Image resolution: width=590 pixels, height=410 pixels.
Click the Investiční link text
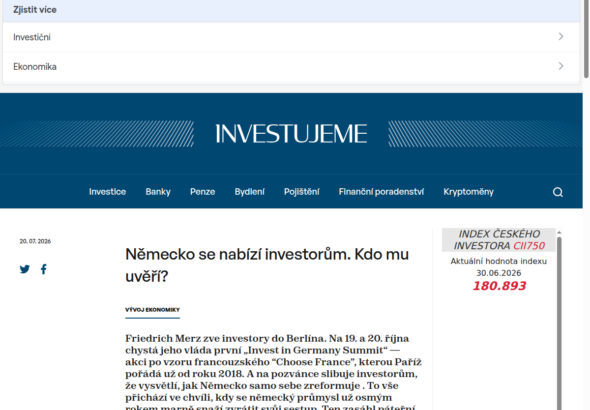click(32, 37)
